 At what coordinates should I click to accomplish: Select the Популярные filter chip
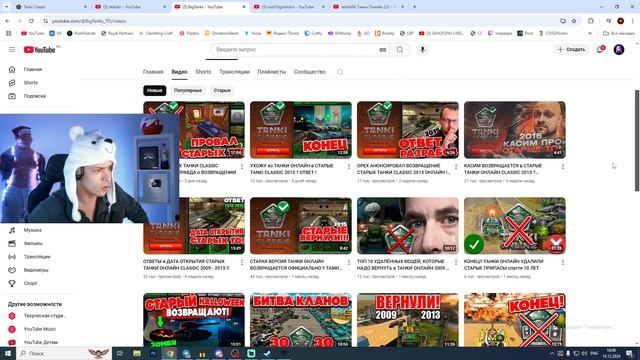click(188, 91)
